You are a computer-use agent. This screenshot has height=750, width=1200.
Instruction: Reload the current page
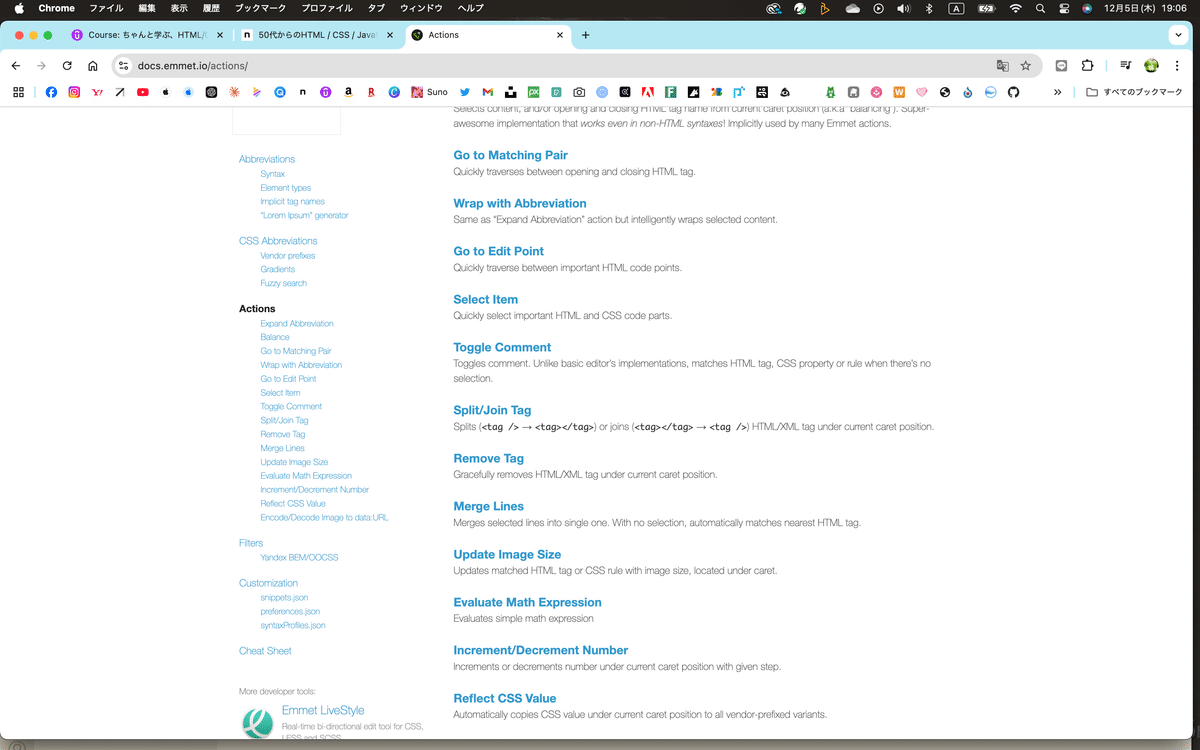pos(67,66)
